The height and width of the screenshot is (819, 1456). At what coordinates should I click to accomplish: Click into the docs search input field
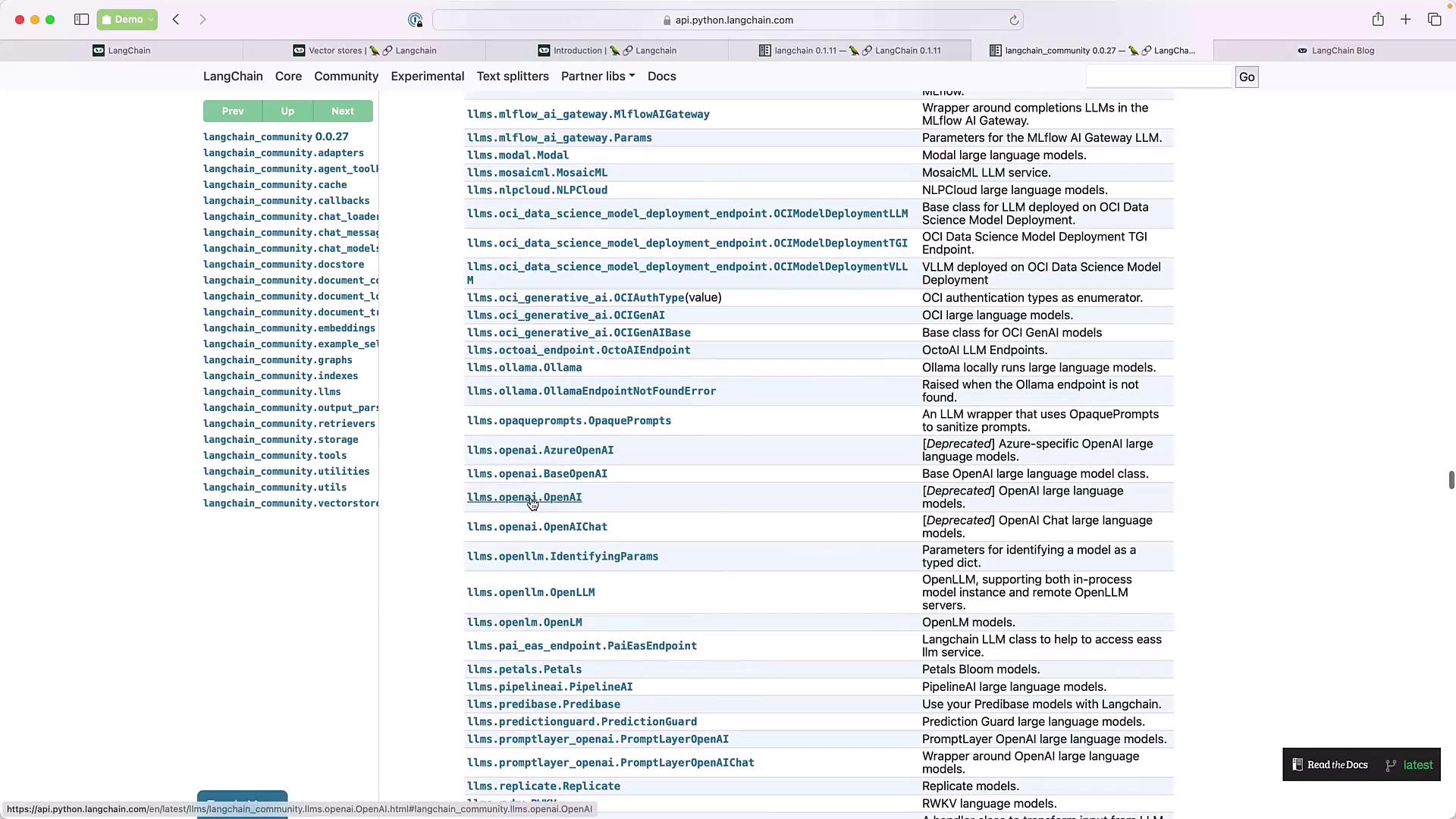1159,77
